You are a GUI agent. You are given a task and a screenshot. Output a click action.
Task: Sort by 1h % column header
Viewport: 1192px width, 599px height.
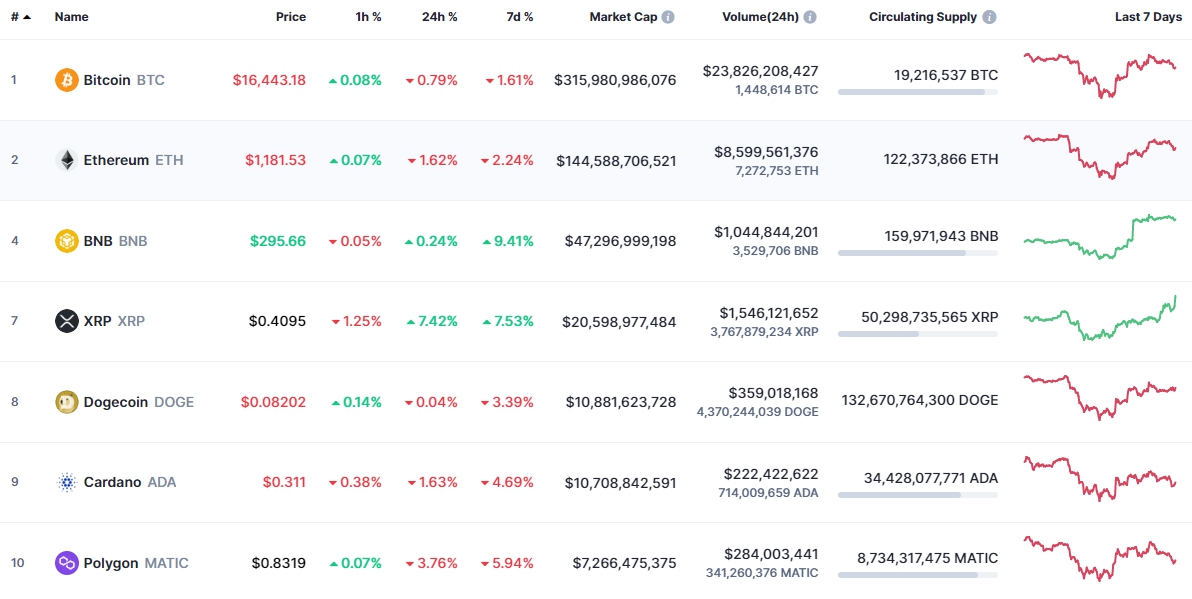tap(368, 17)
